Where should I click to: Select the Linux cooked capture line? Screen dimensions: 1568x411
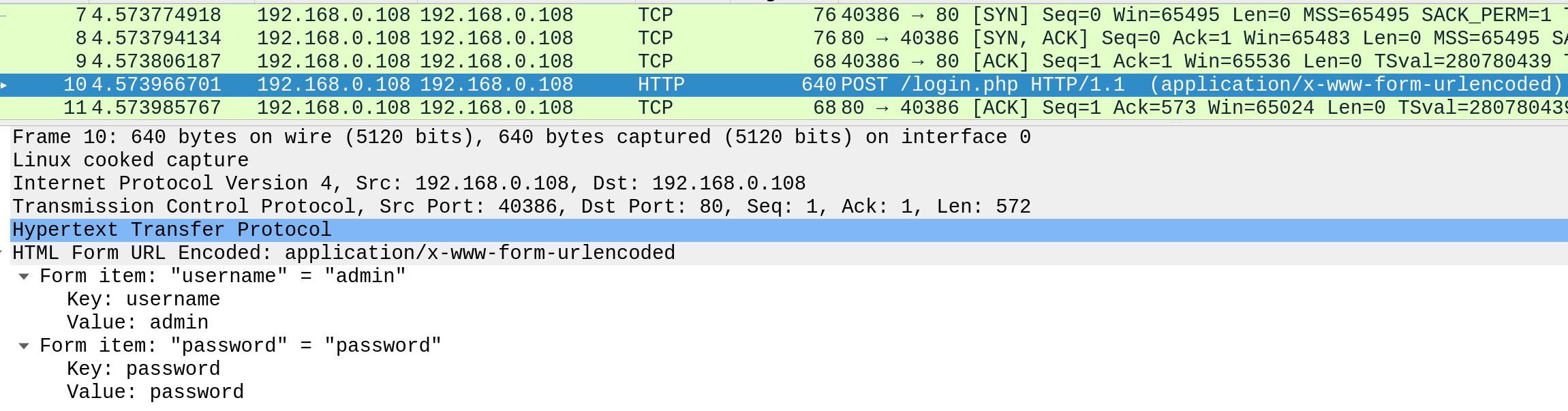[131, 160]
